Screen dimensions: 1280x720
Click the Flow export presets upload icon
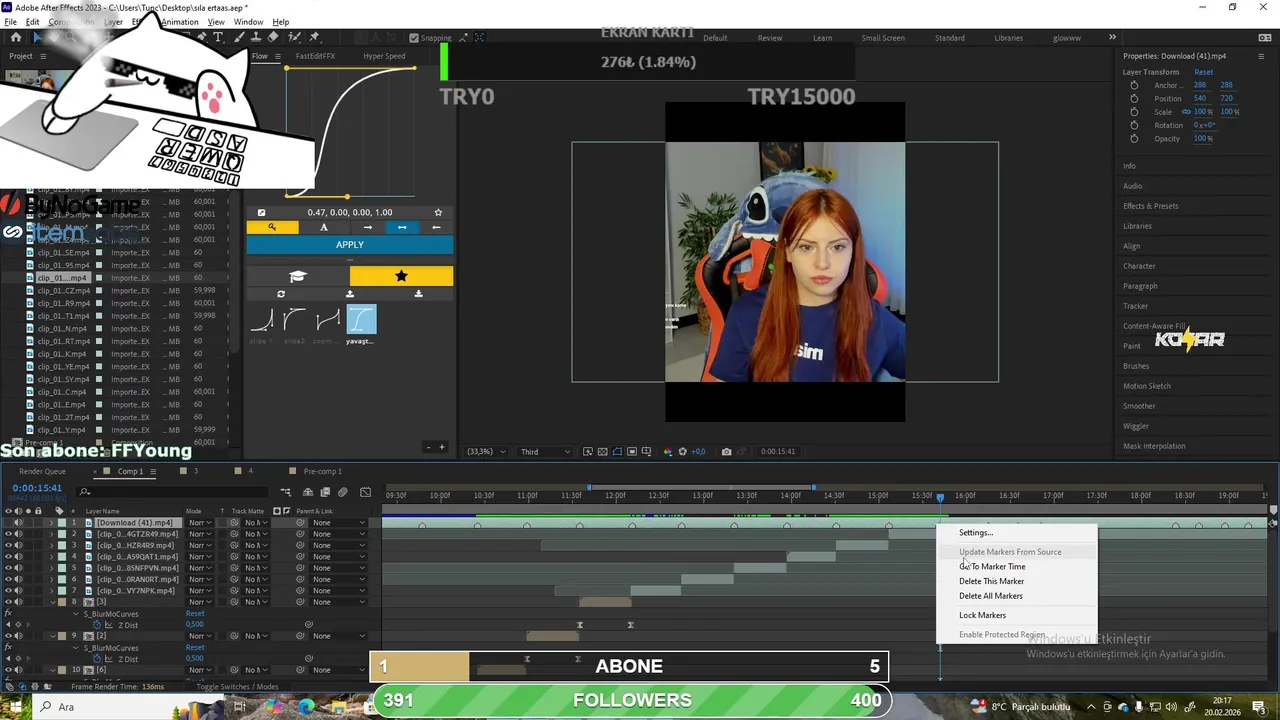click(x=350, y=294)
